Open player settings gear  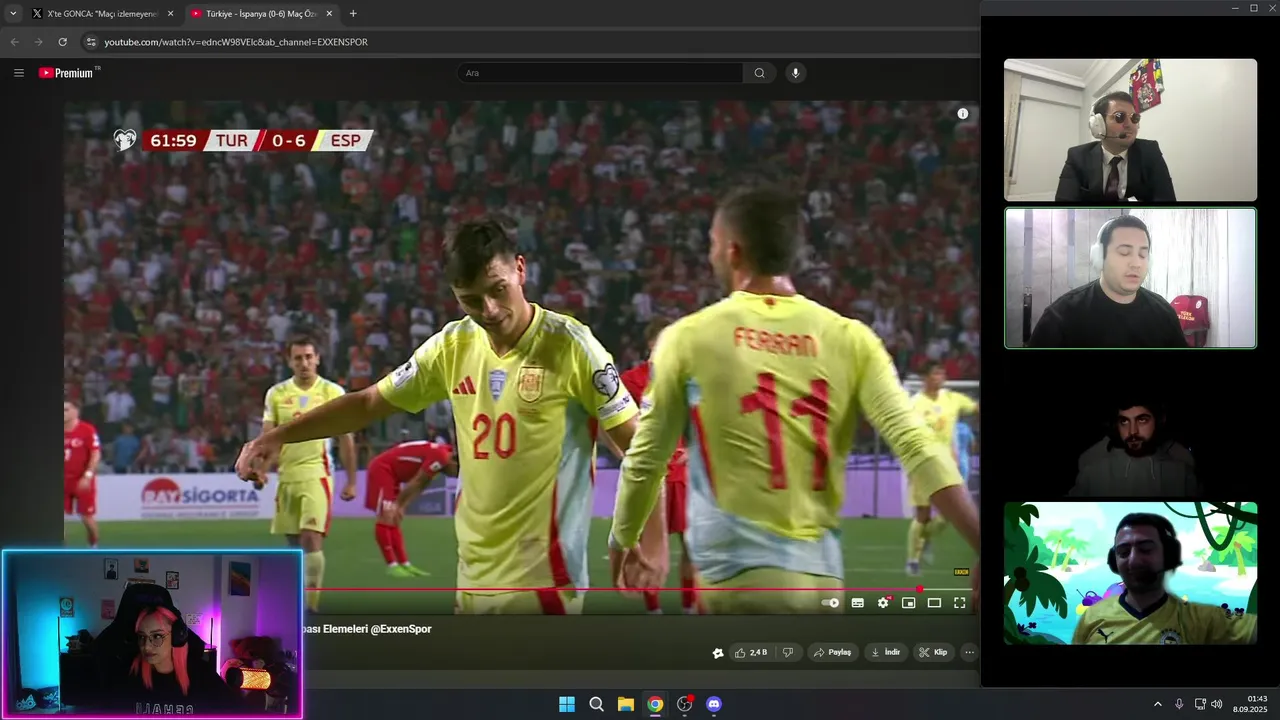point(883,603)
